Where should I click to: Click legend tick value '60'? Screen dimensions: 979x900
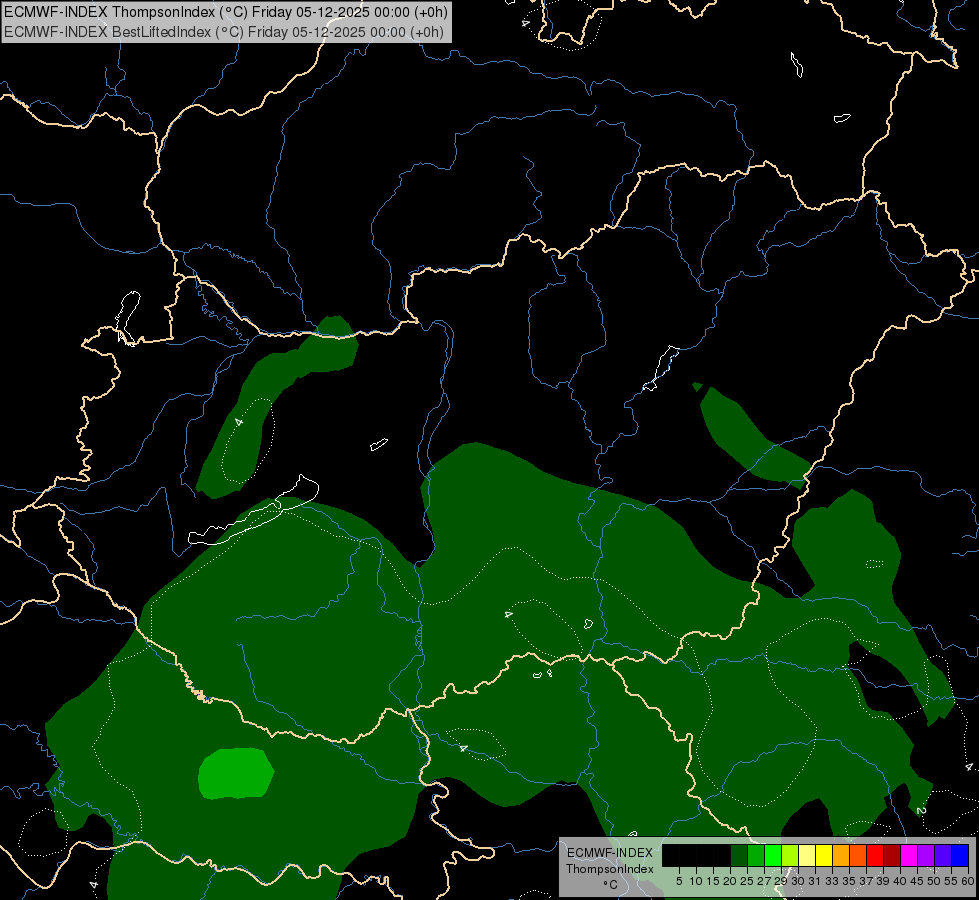click(x=967, y=881)
